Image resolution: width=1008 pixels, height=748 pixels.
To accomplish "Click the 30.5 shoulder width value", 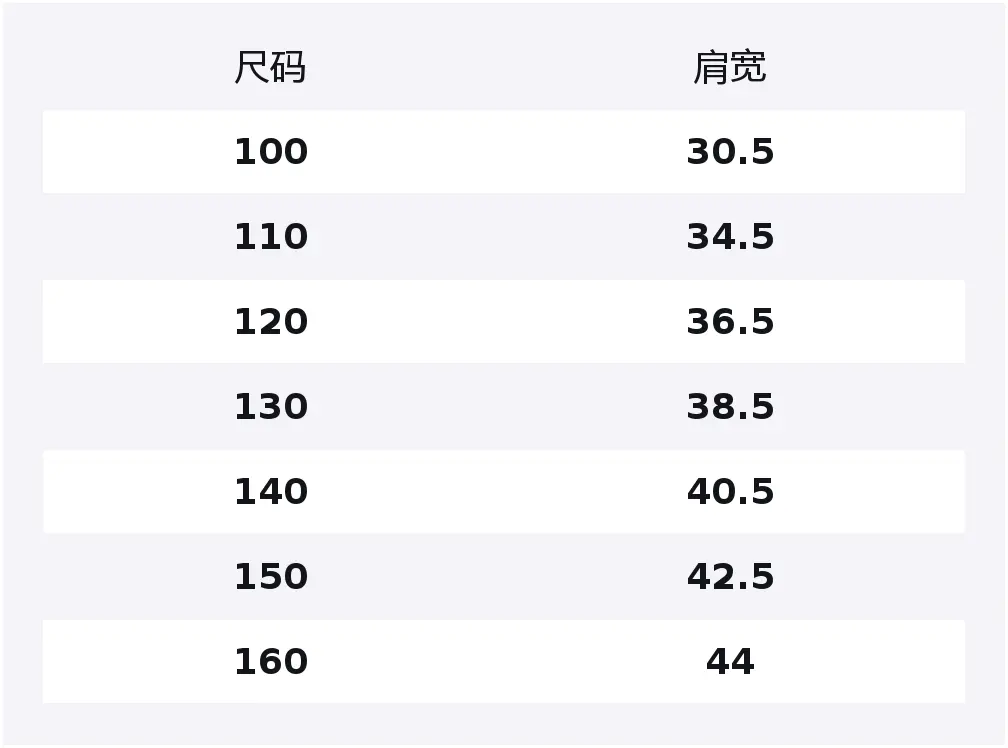I will coord(730,152).
